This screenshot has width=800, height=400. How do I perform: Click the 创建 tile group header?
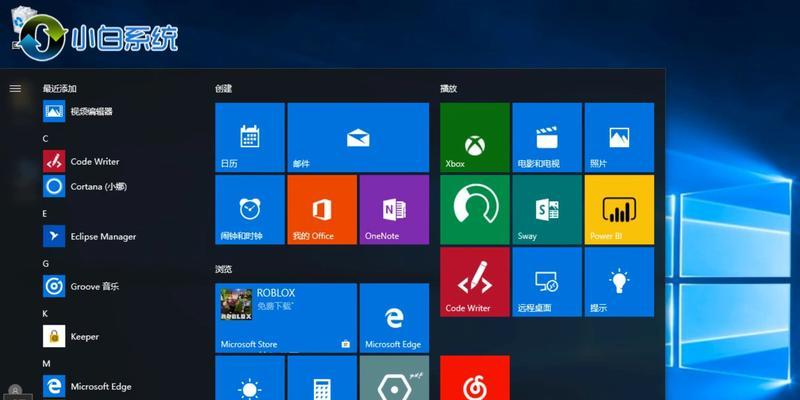tap(223, 89)
